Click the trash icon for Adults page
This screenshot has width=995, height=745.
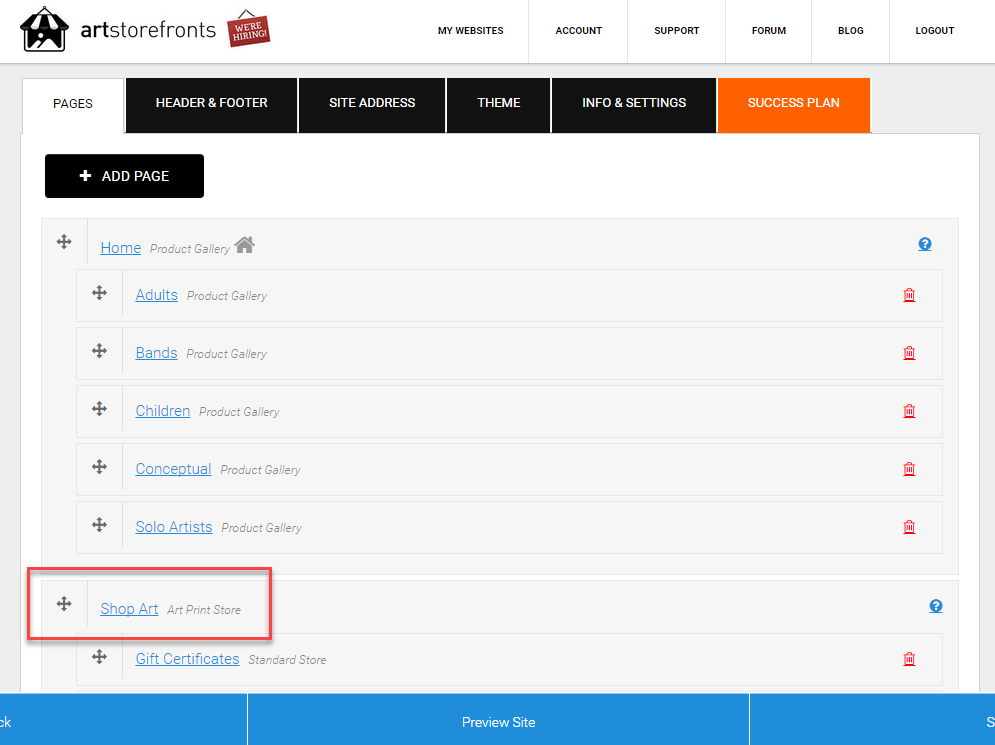(909, 295)
